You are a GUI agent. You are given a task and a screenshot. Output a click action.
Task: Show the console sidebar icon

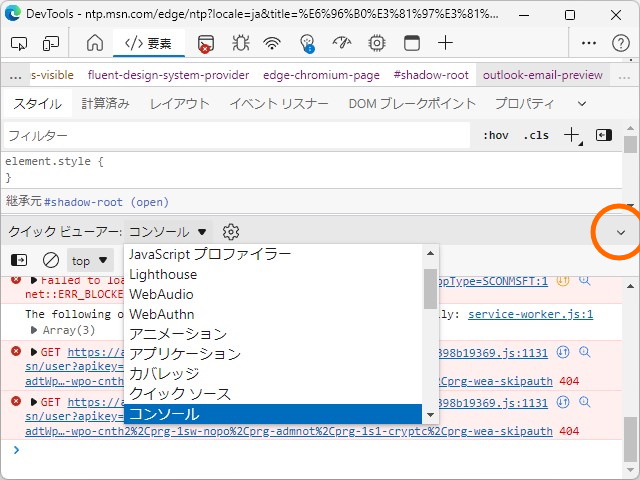[19, 260]
